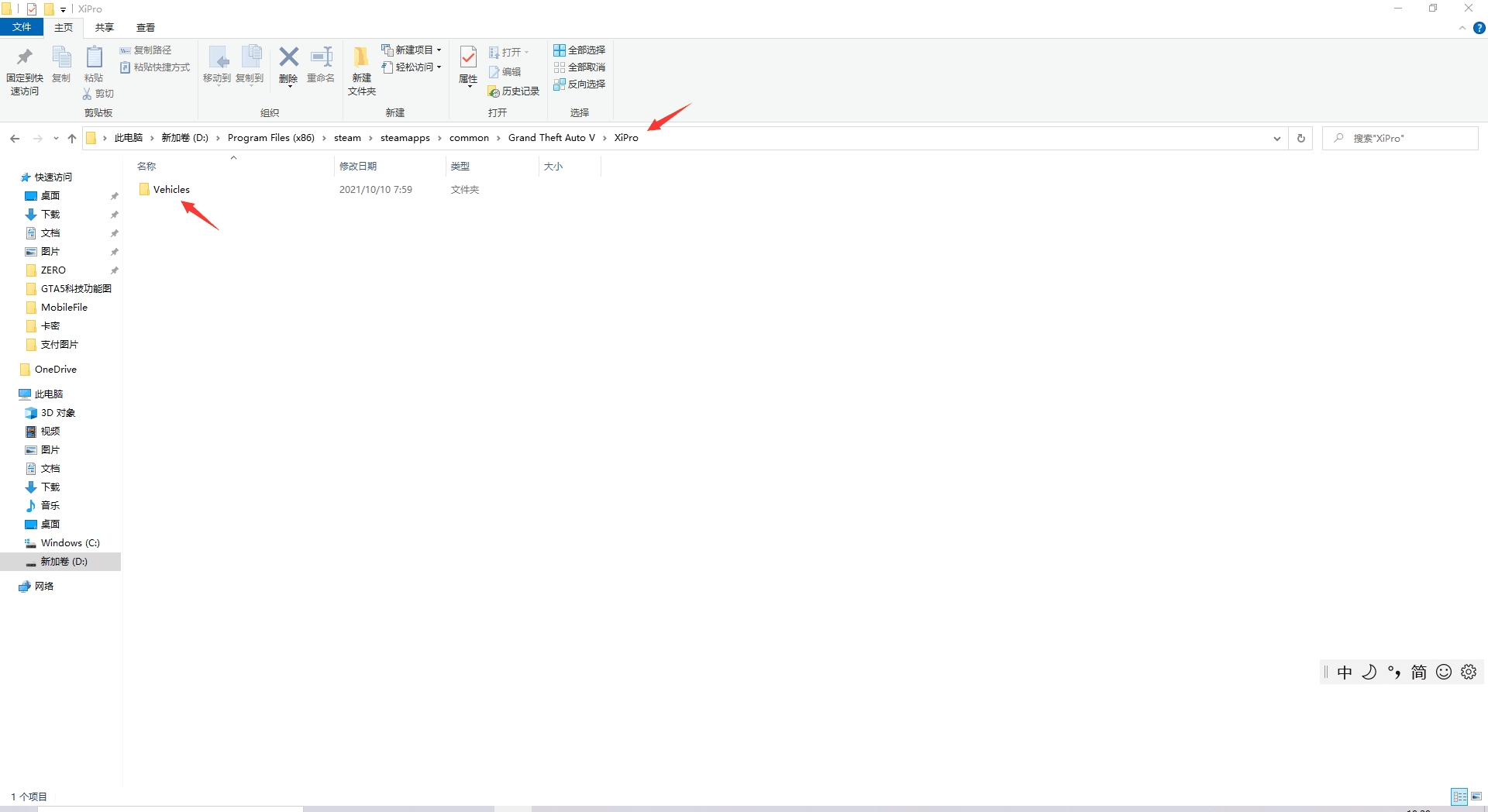Open the View tab in ribbon
The width and height of the screenshot is (1488, 812).
click(146, 28)
